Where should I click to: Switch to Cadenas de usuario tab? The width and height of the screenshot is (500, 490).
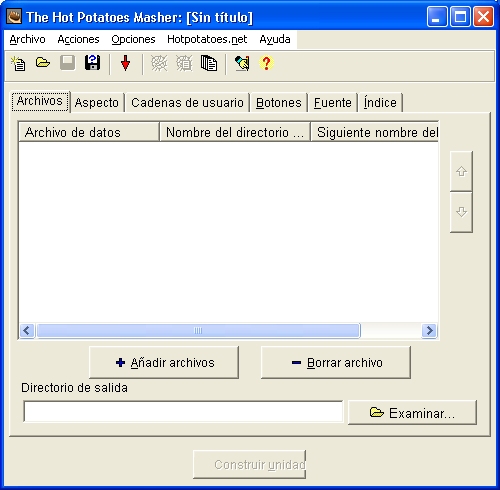[187, 103]
